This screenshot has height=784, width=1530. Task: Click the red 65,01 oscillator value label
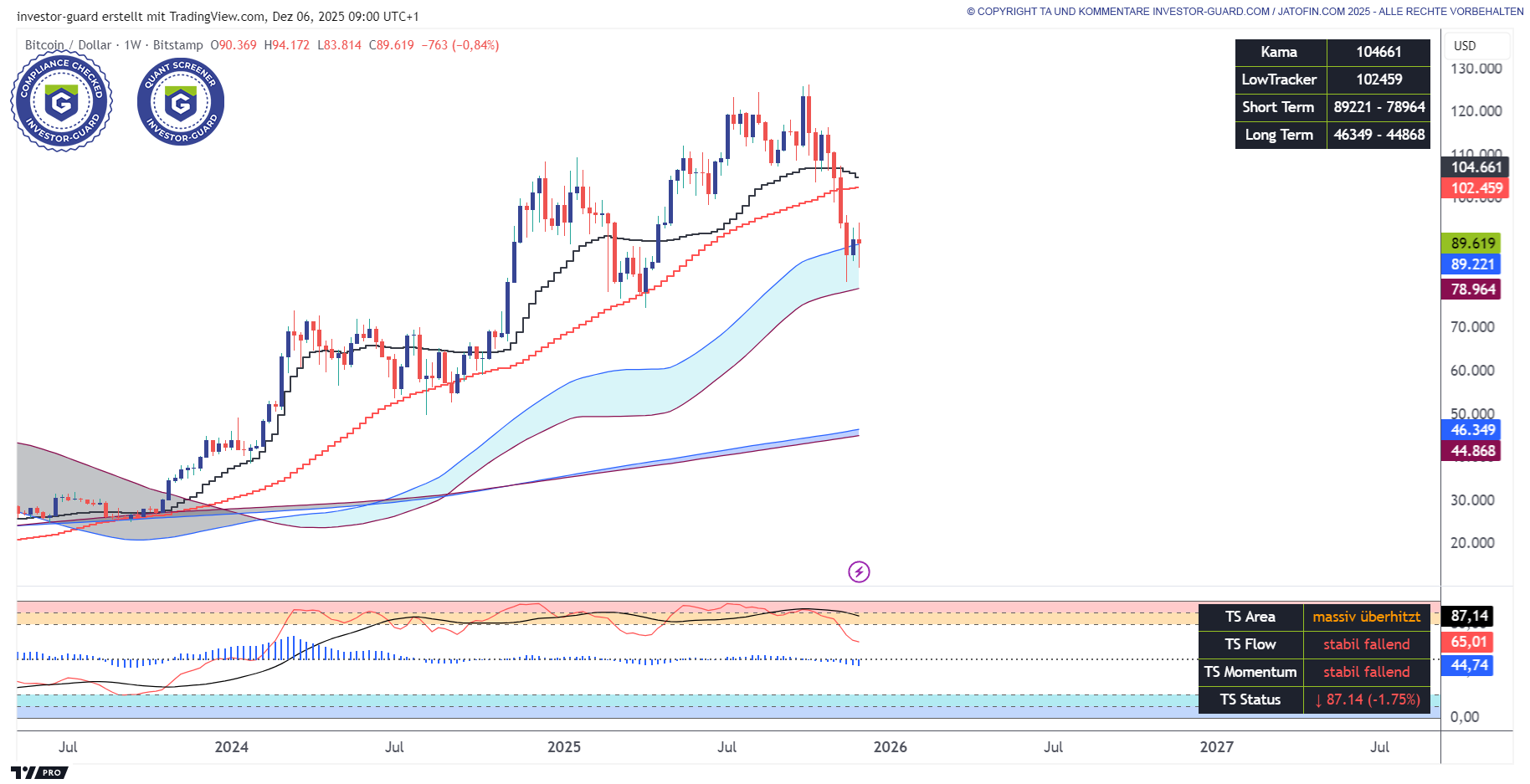point(1468,643)
